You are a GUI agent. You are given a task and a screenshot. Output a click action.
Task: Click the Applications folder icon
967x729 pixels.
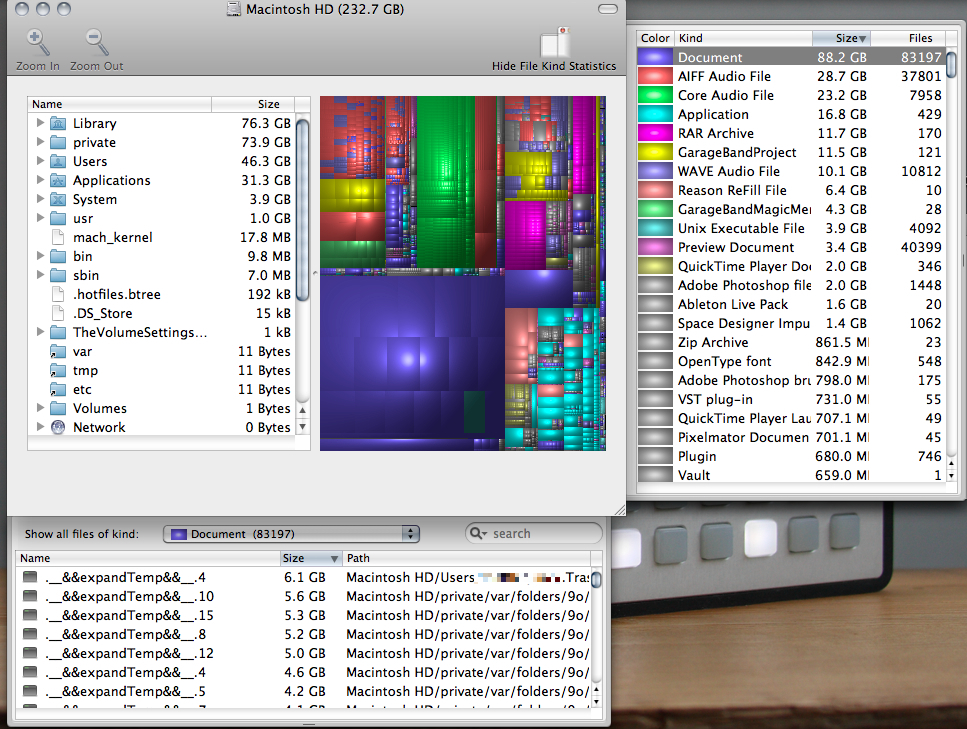[58, 180]
